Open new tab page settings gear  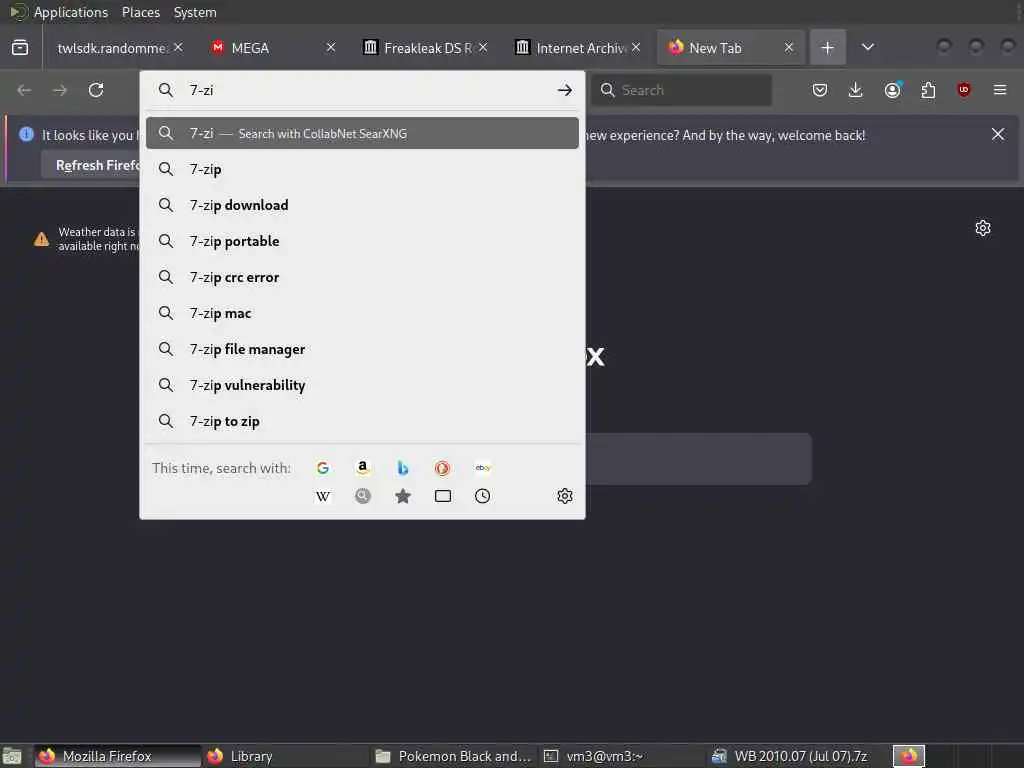[983, 228]
